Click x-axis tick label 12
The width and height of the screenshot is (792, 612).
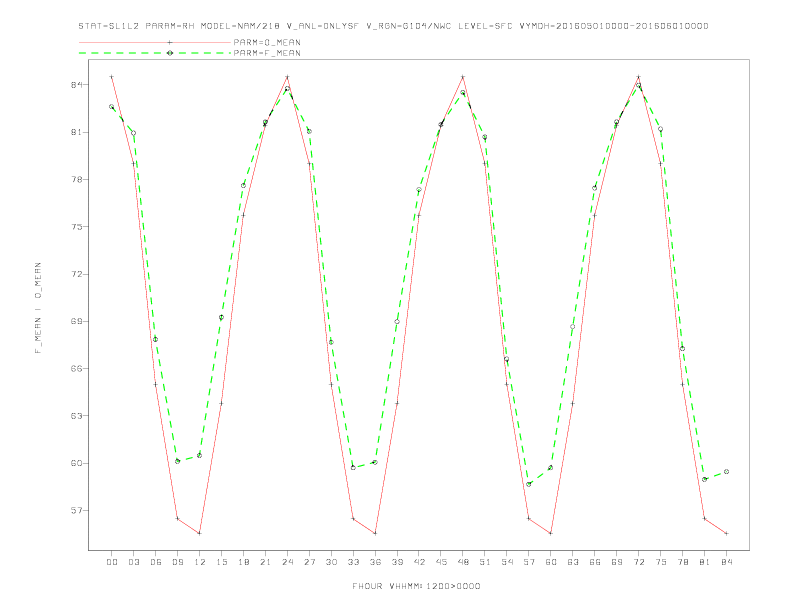(200, 562)
